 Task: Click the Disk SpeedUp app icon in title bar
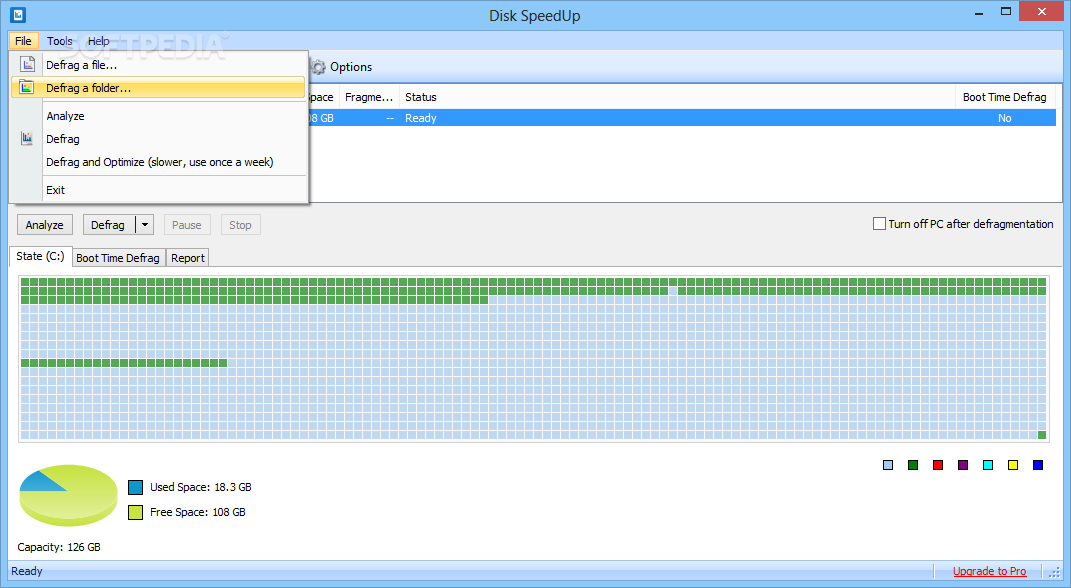pos(18,14)
